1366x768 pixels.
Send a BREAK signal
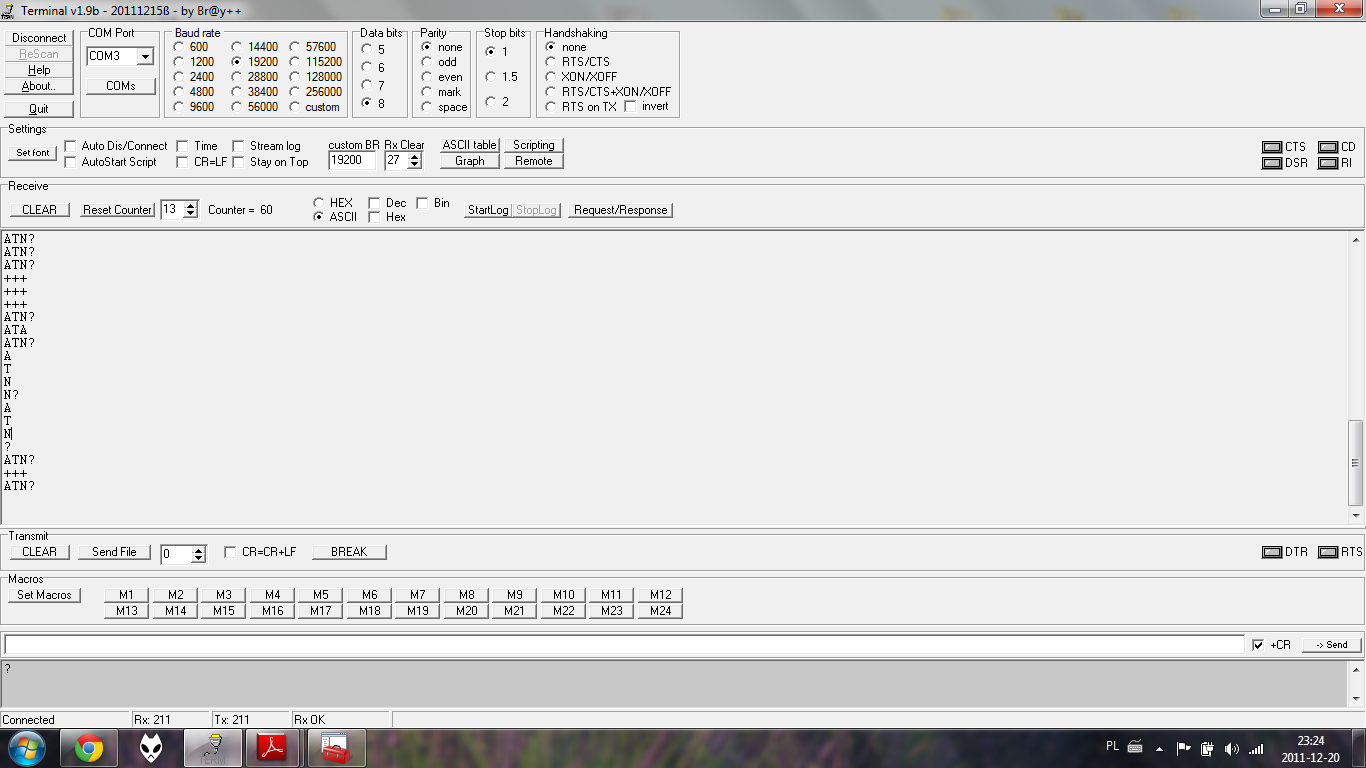[349, 552]
